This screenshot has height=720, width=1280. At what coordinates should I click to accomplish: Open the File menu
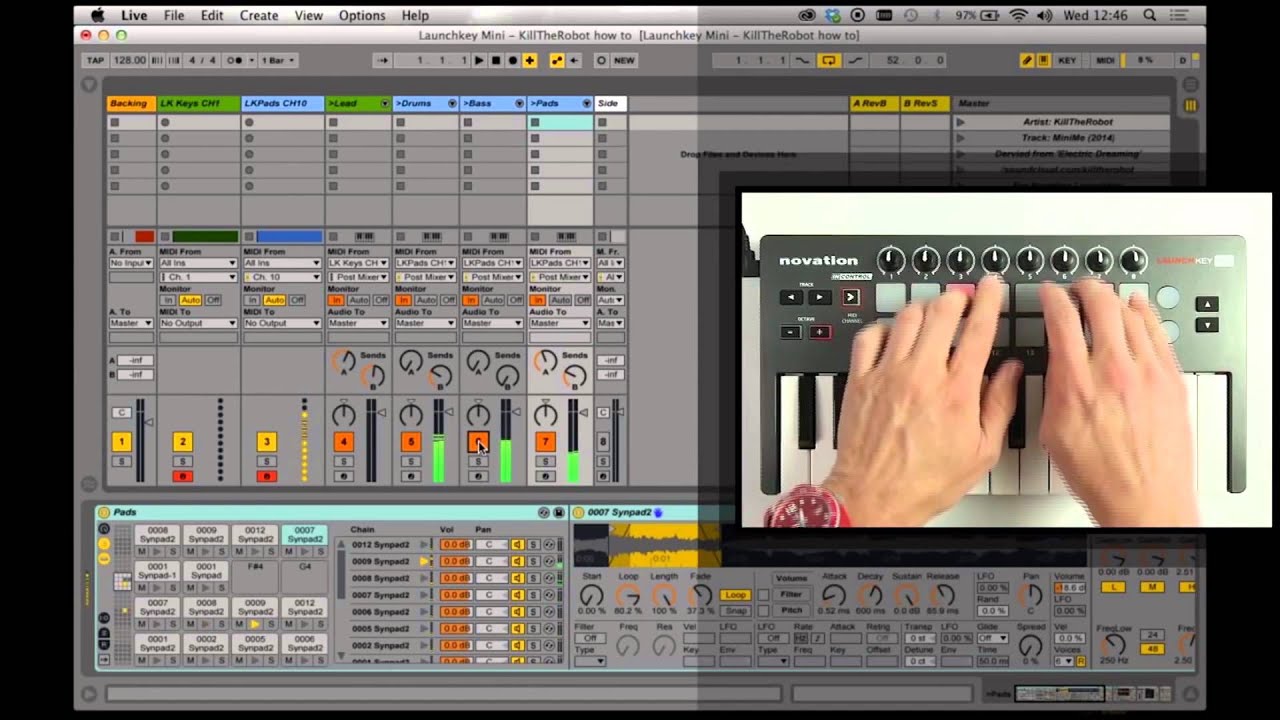click(x=174, y=15)
